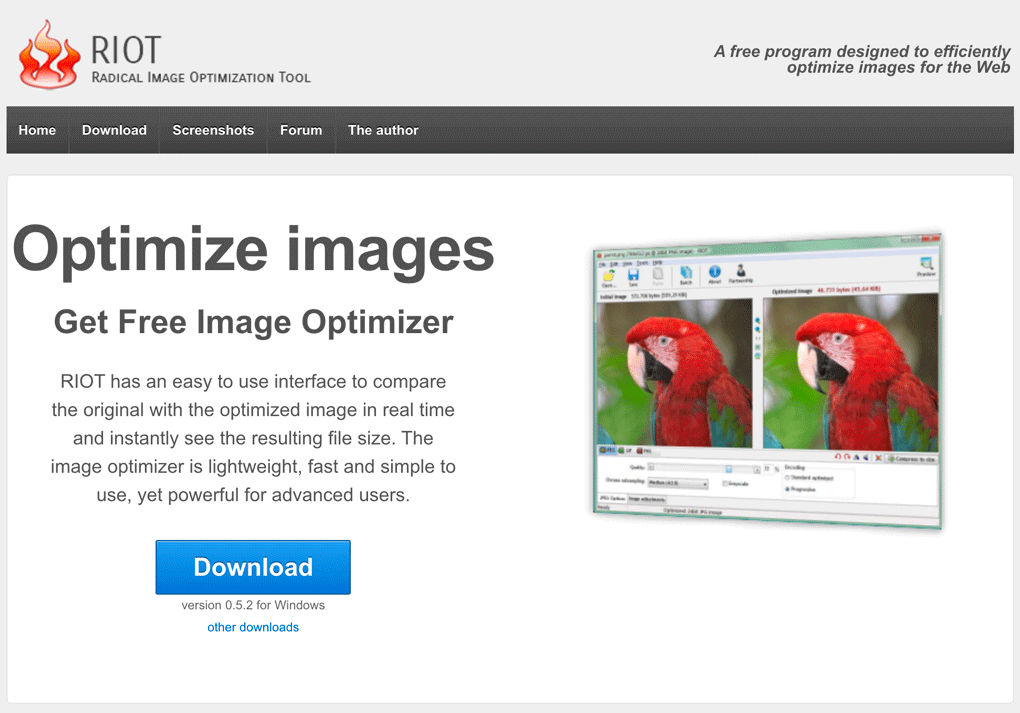The height and width of the screenshot is (713, 1020).
Task: Click the RIOT flame logo
Action: tap(48, 54)
